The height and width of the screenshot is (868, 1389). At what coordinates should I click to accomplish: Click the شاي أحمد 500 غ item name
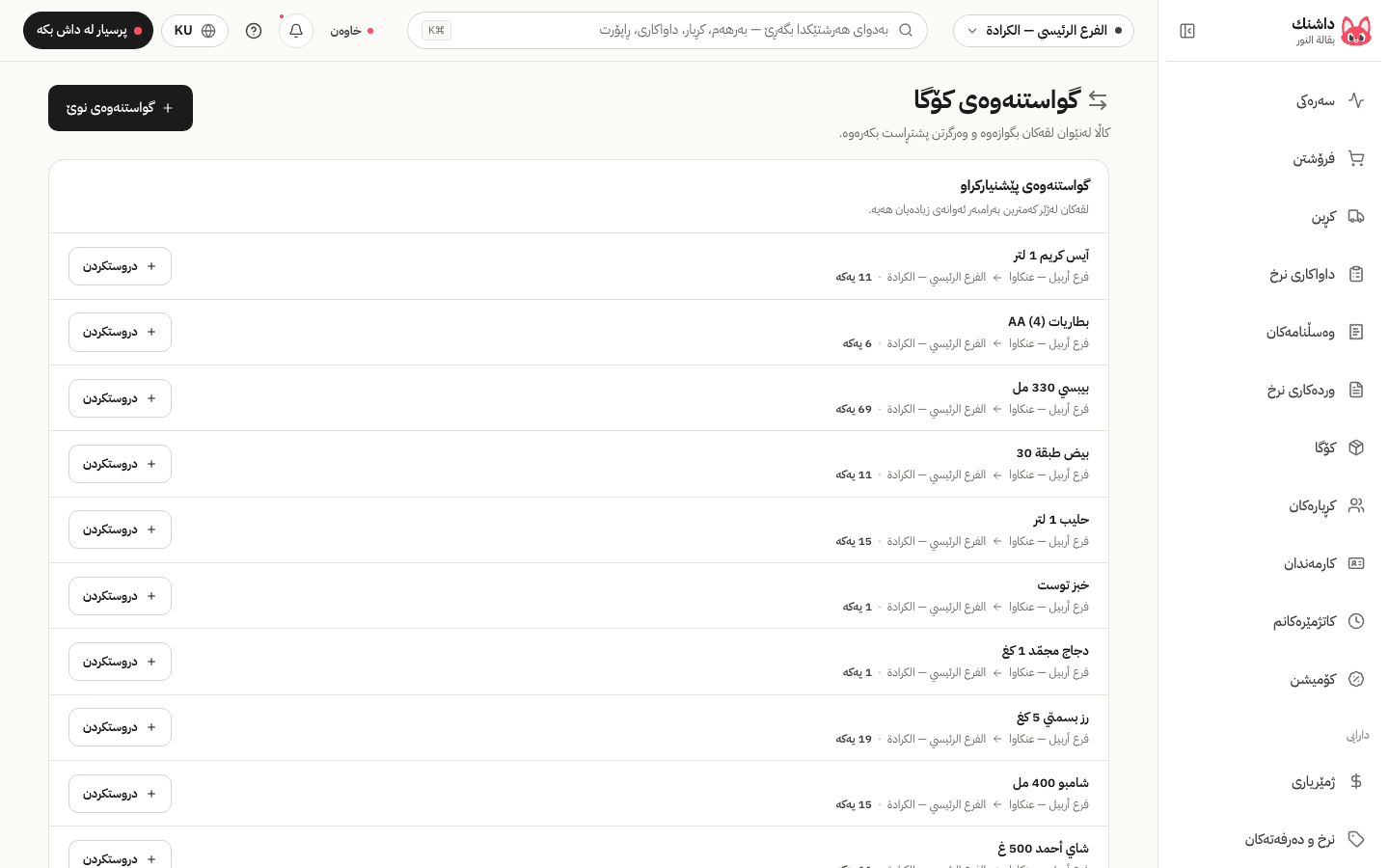[x=1043, y=849]
